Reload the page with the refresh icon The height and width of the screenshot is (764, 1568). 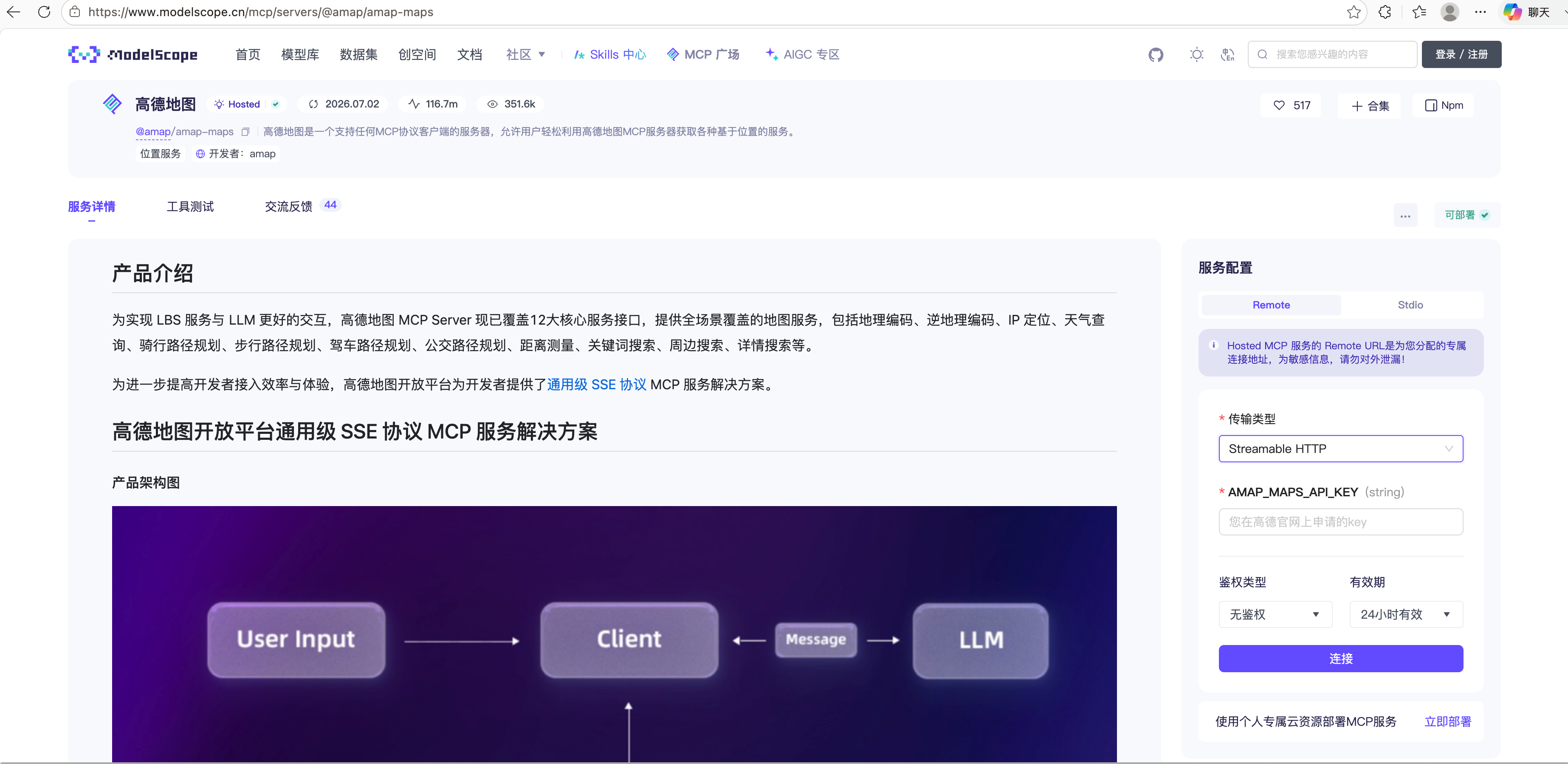pyautogui.click(x=44, y=12)
